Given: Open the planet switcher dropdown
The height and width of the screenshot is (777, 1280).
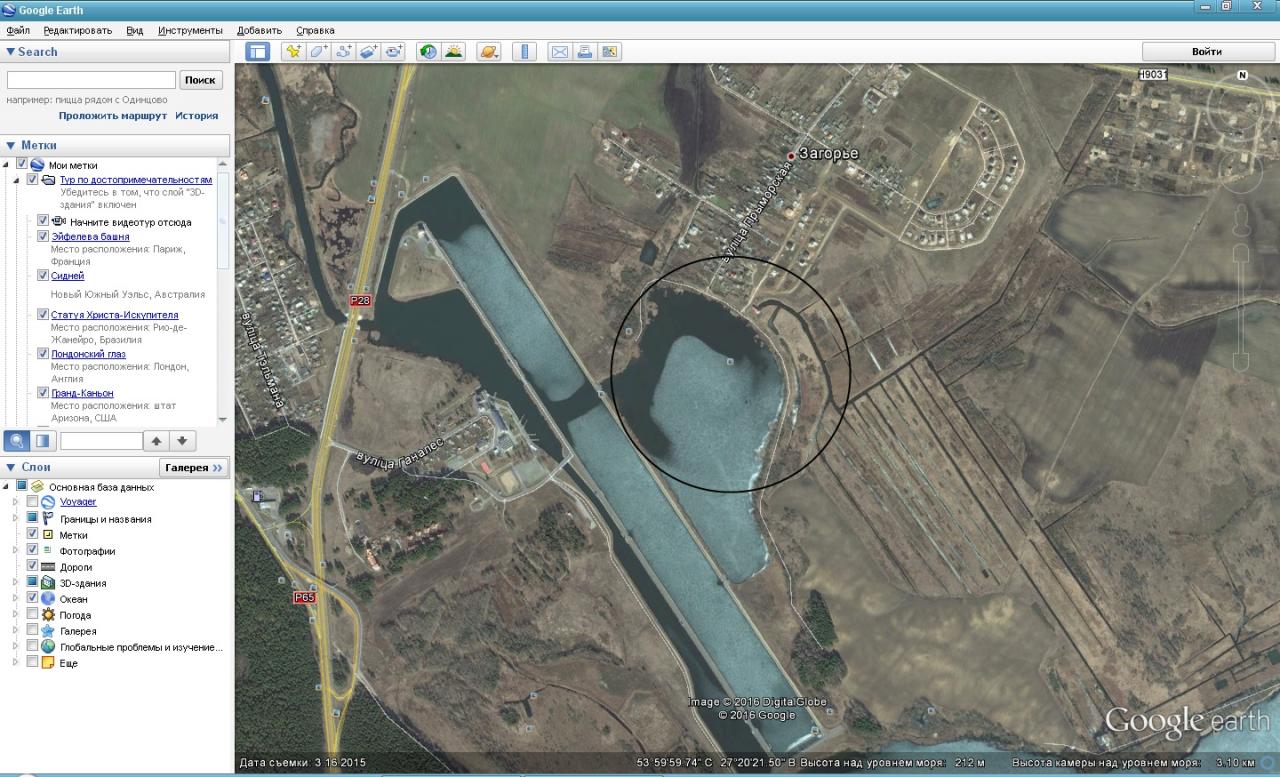Looking at the screenshot, I should coord(488,52).
